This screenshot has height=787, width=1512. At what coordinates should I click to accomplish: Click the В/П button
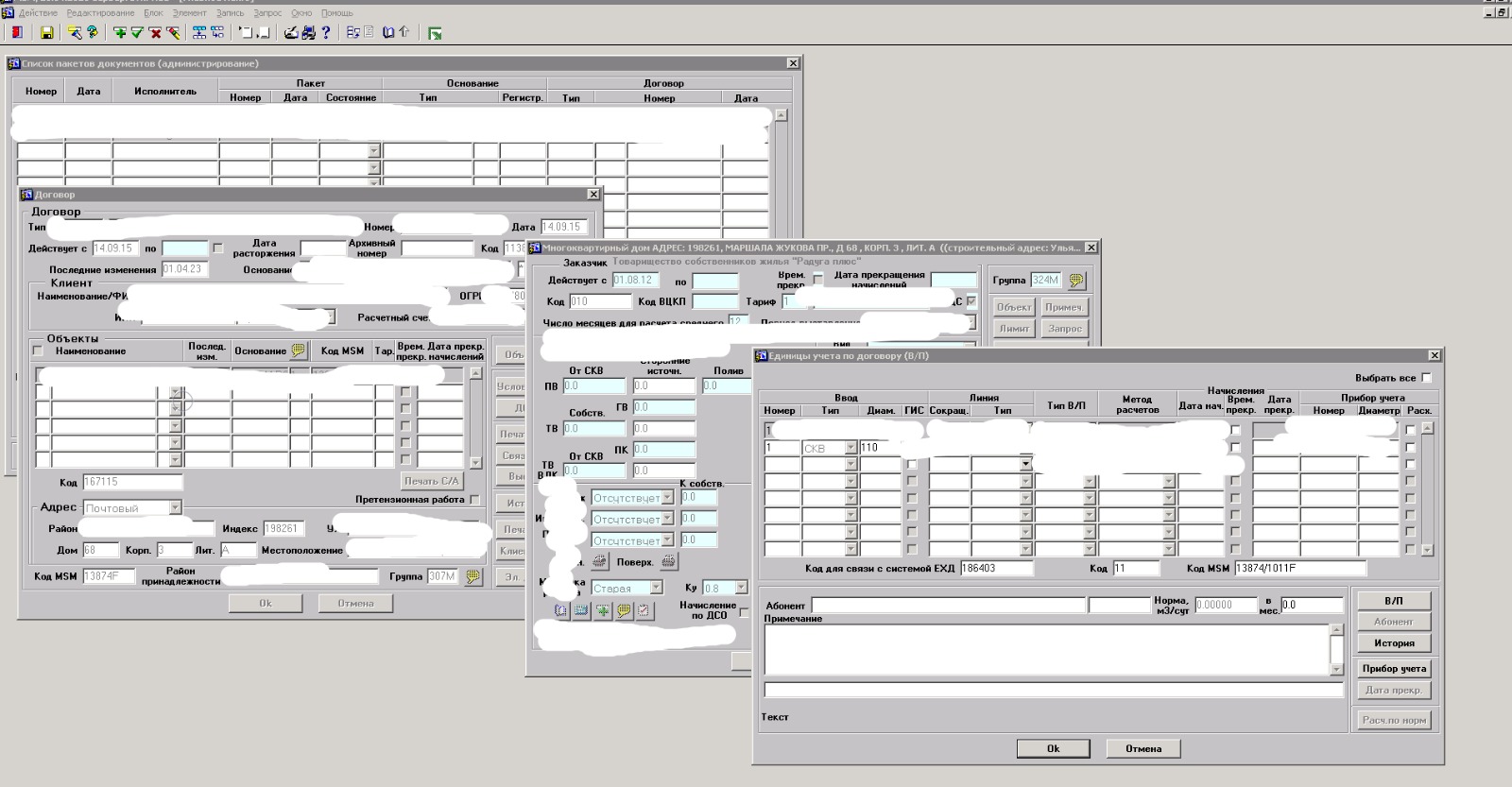(1394, 601)
